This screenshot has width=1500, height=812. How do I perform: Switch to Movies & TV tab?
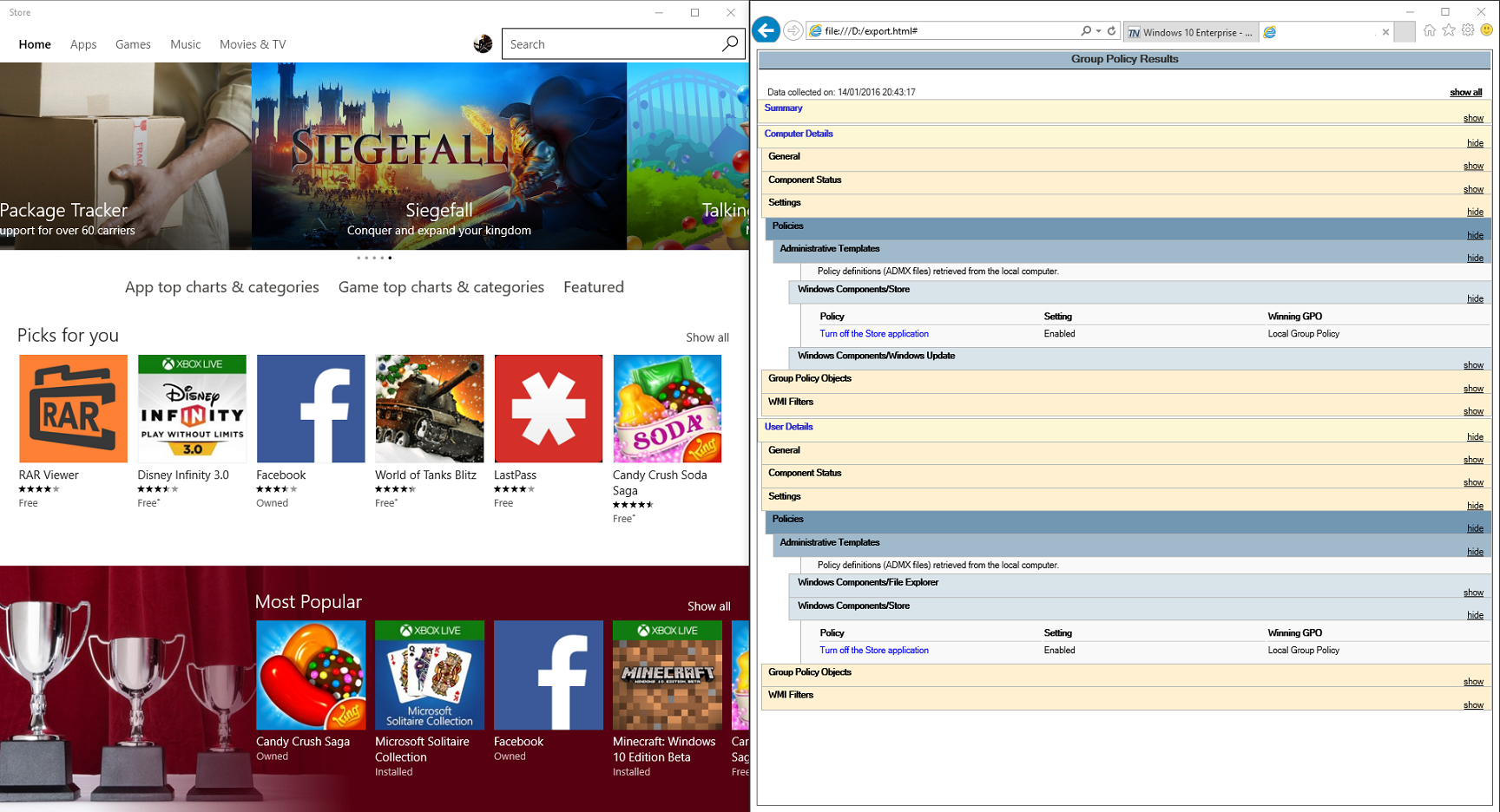coord(253,44)
